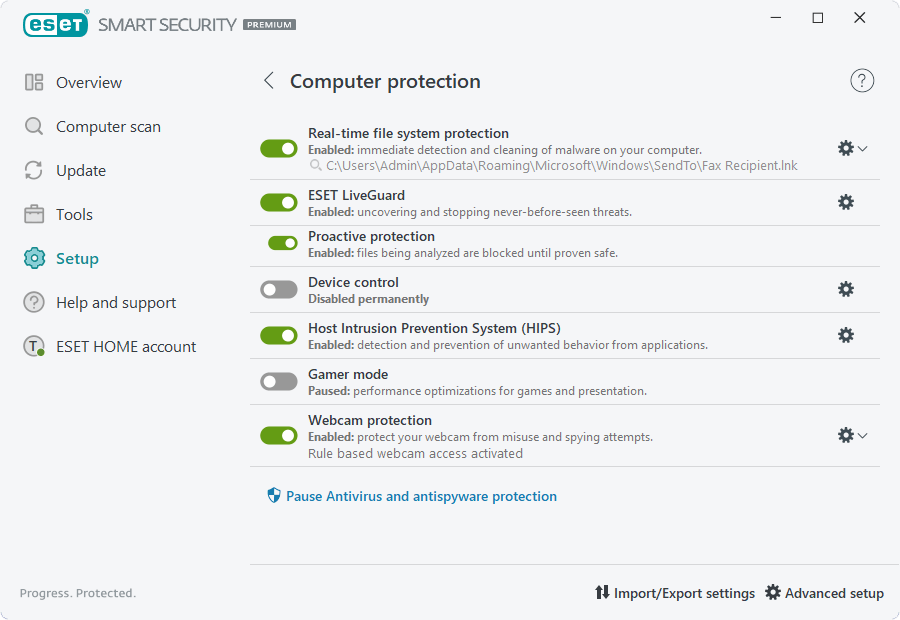Viewport: 900px width, 620px height.
Task: Select the Computer scan magnifier icon
Action: tap(32, 126)
